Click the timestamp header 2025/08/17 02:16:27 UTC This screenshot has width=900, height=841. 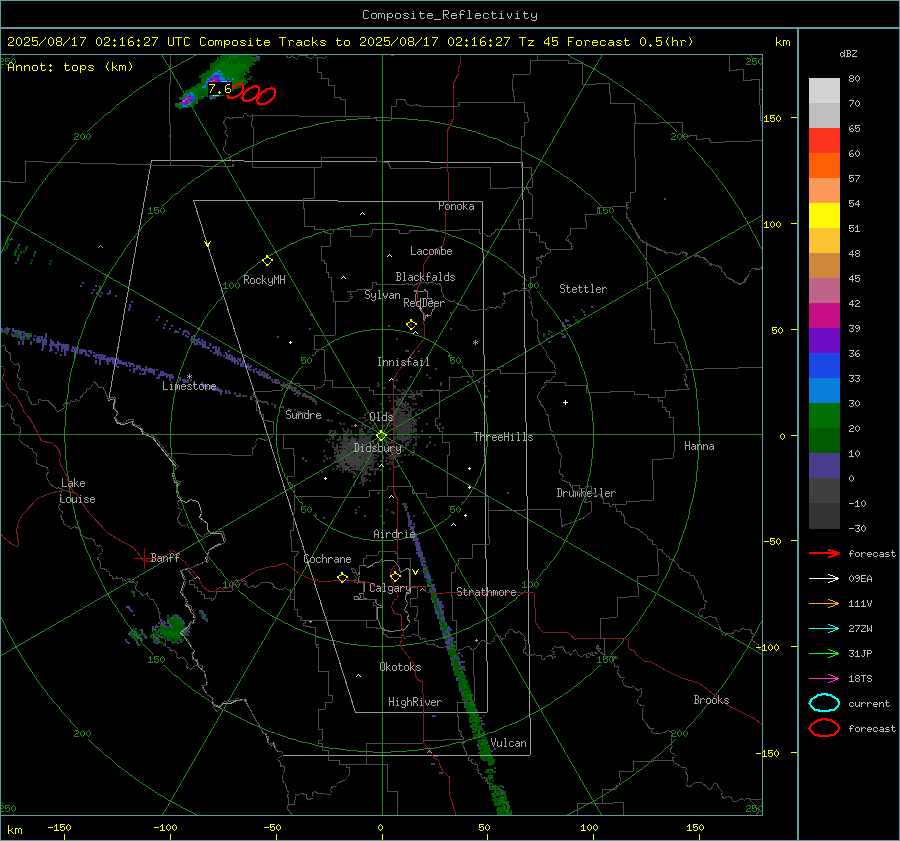[x=99, y=42]
